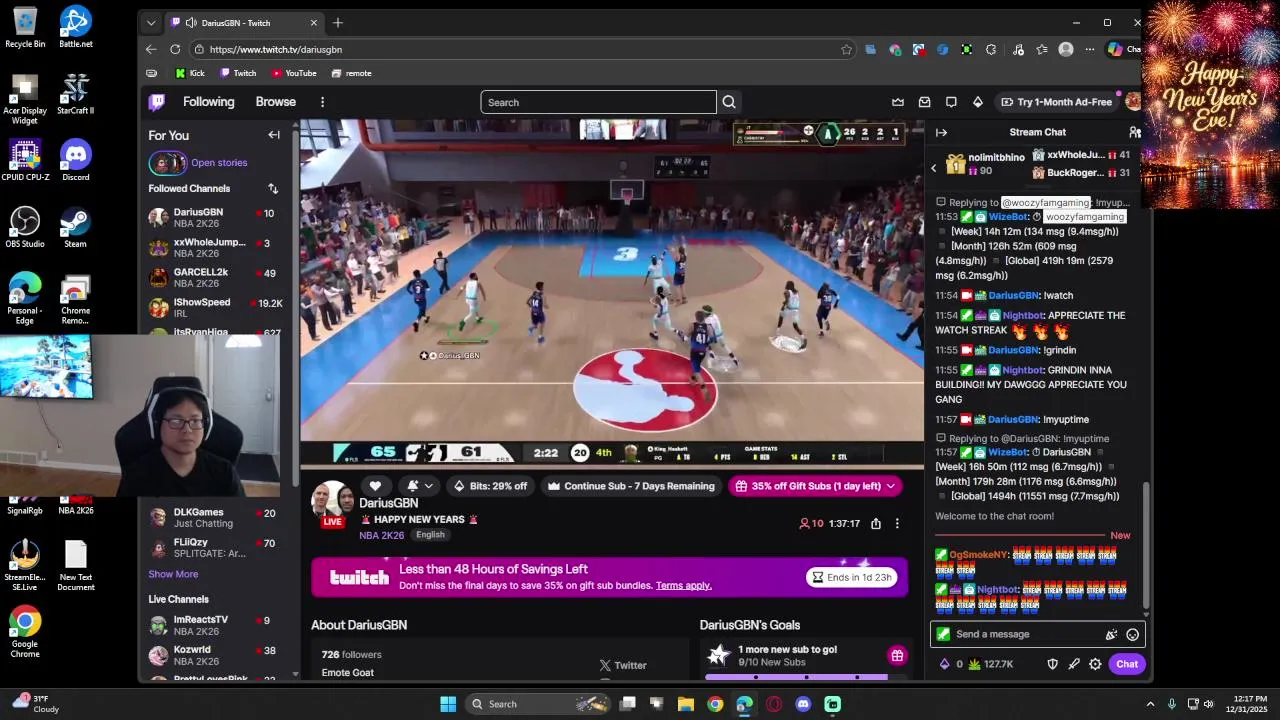Refresh the Twitch page
Viewport: 1280px width, 720px height.
(175, 49)
